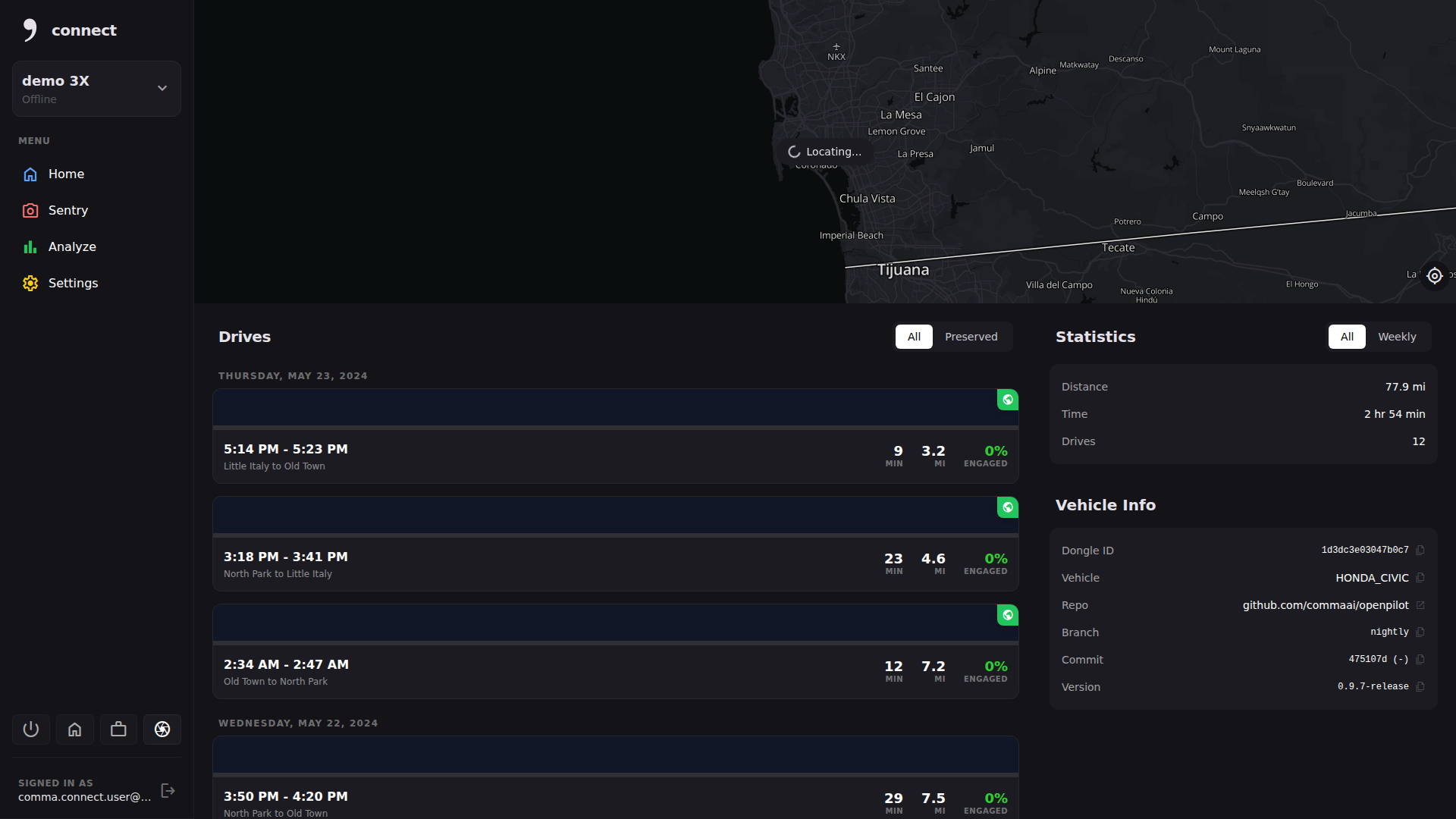1456x819 pixels.
Task: Click the power icon in bottom sidebar
Action: click(31, 730)
